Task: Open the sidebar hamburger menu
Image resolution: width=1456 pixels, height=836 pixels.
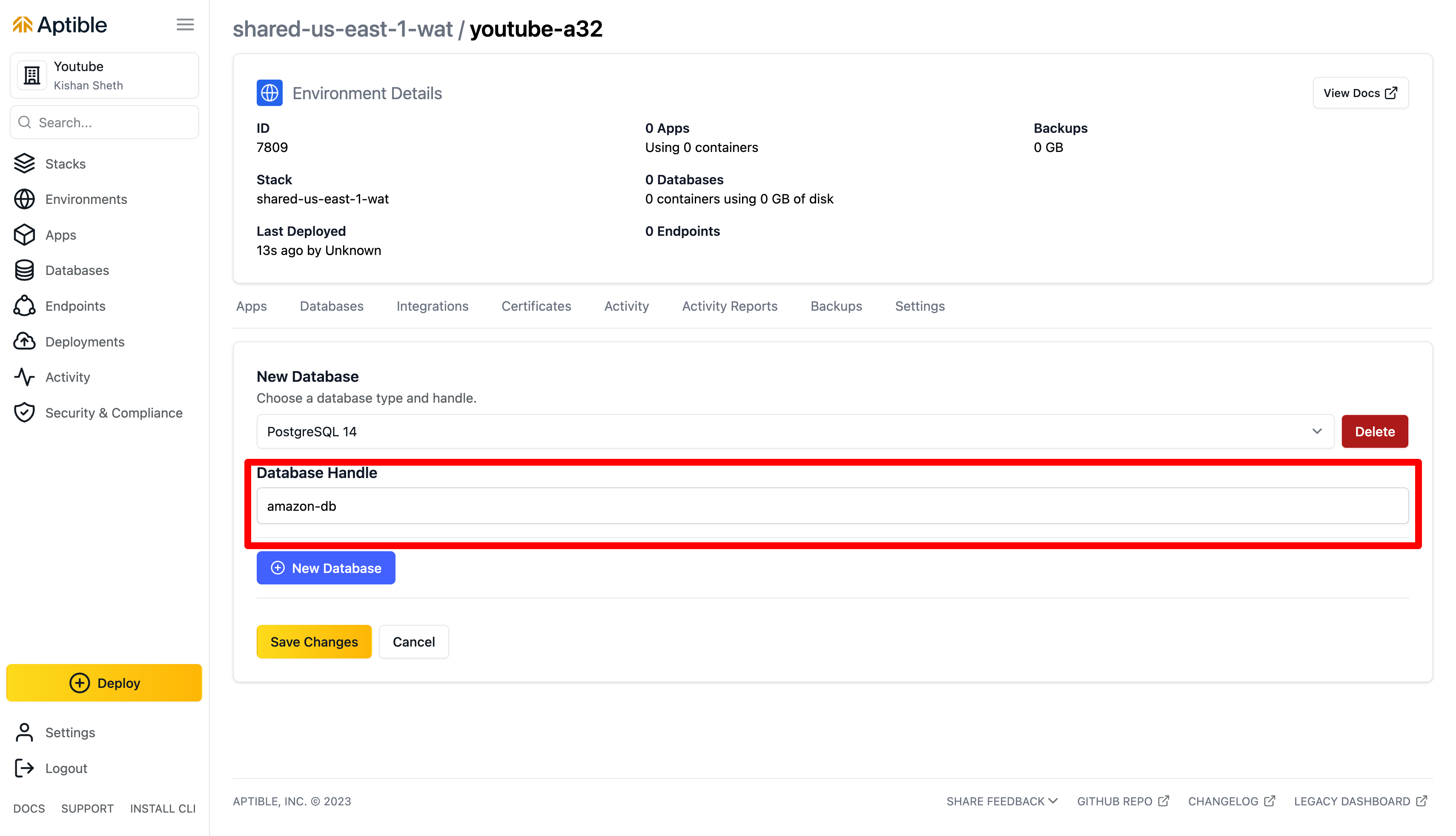Action: click(185, 24)
